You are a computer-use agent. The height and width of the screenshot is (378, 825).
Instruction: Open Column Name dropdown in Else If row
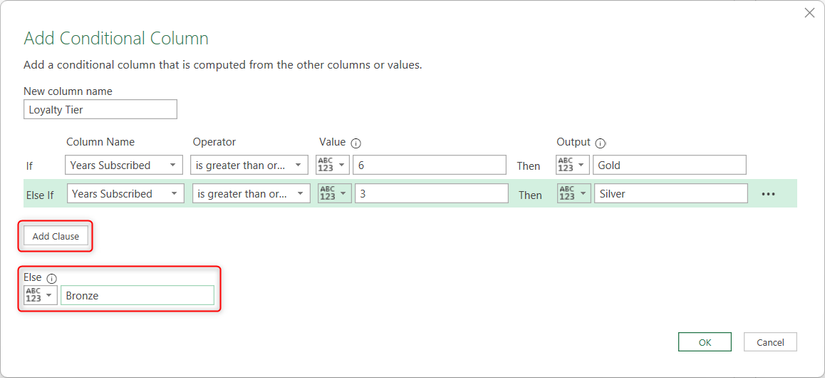point(126,194)
